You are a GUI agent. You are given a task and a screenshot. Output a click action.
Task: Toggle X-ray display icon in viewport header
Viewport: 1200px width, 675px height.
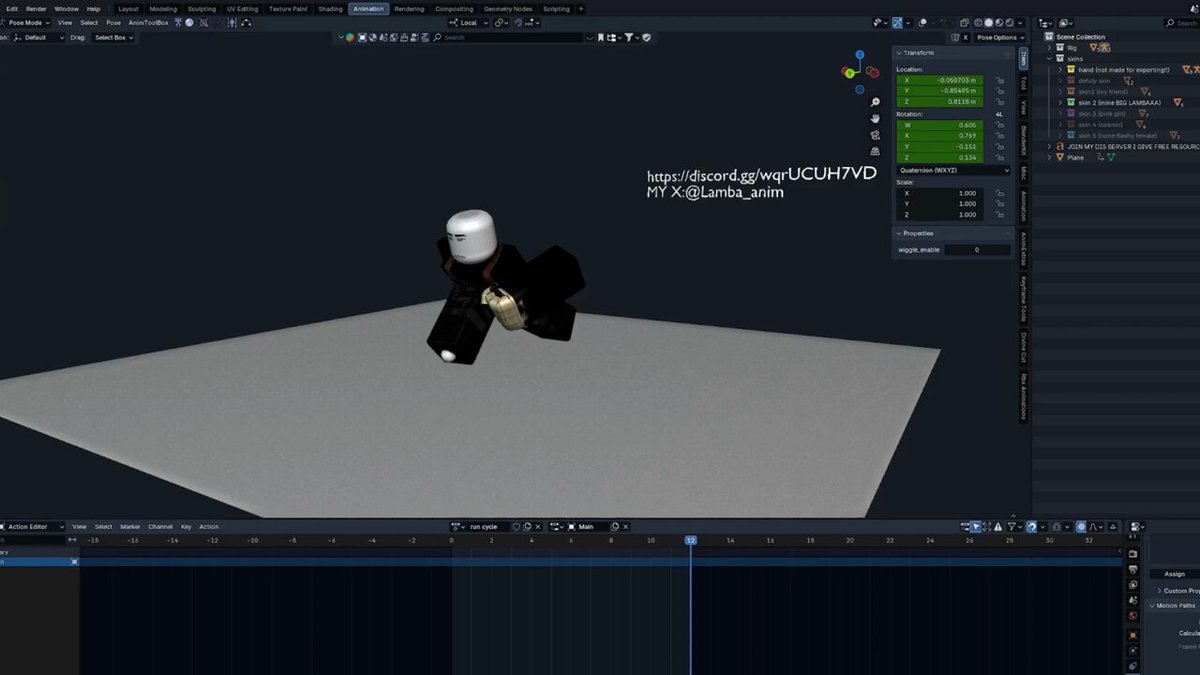[965, 22]
